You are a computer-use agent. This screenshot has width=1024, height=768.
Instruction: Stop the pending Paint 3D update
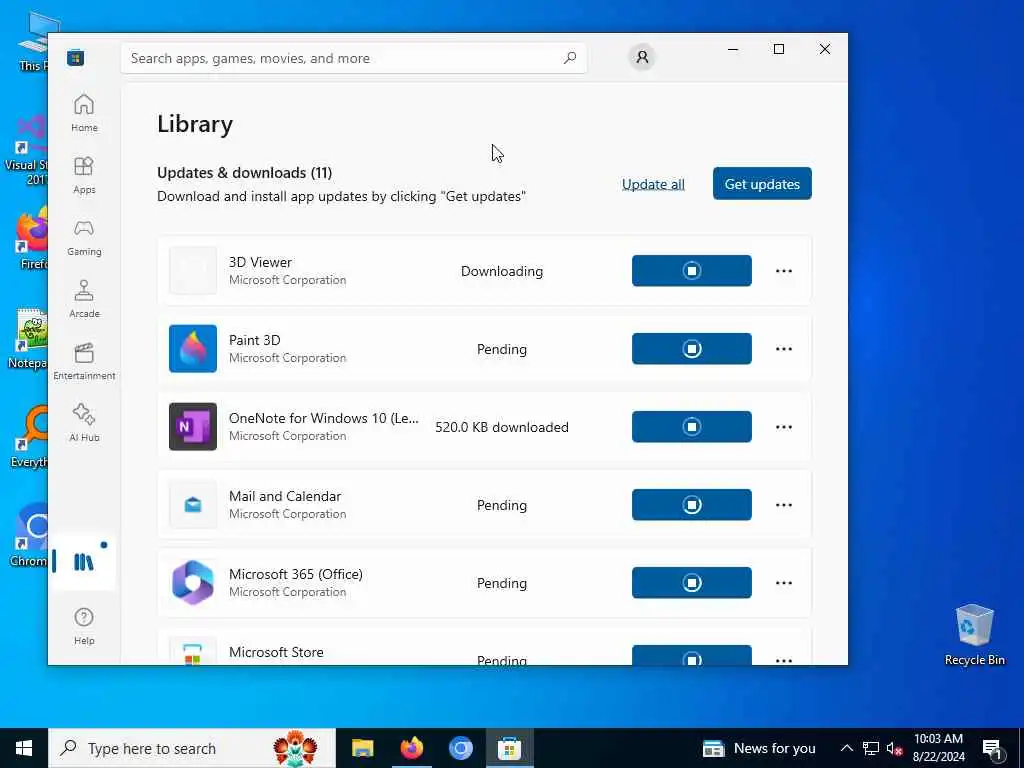coord(692,349)
